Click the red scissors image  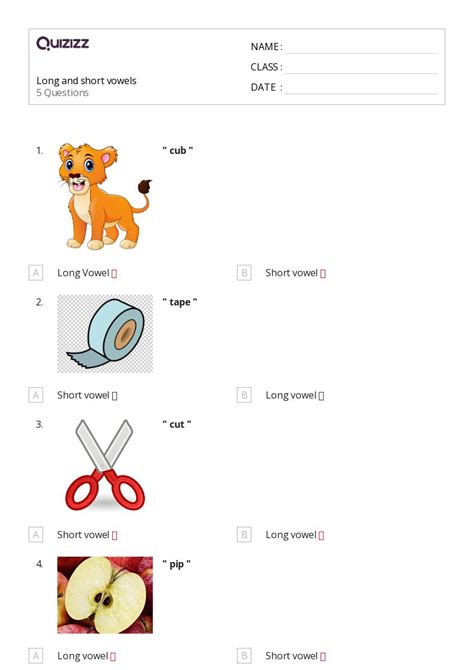(105, 465)
